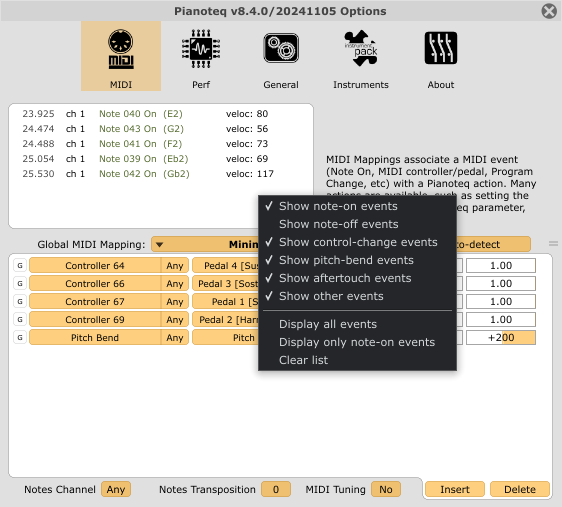Click the Insert button
This screenshot has height=507, width=562.
click(x=454, y=489)
